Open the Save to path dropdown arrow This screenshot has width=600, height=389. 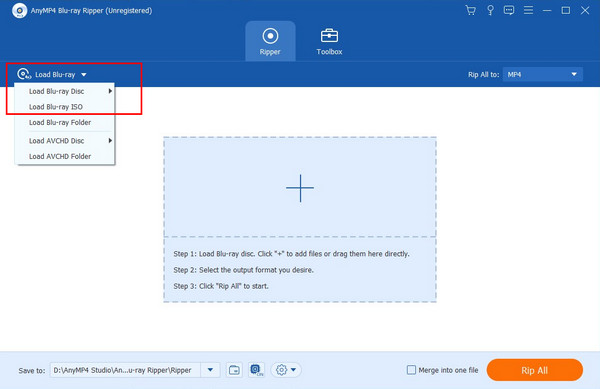coord(210,370)
